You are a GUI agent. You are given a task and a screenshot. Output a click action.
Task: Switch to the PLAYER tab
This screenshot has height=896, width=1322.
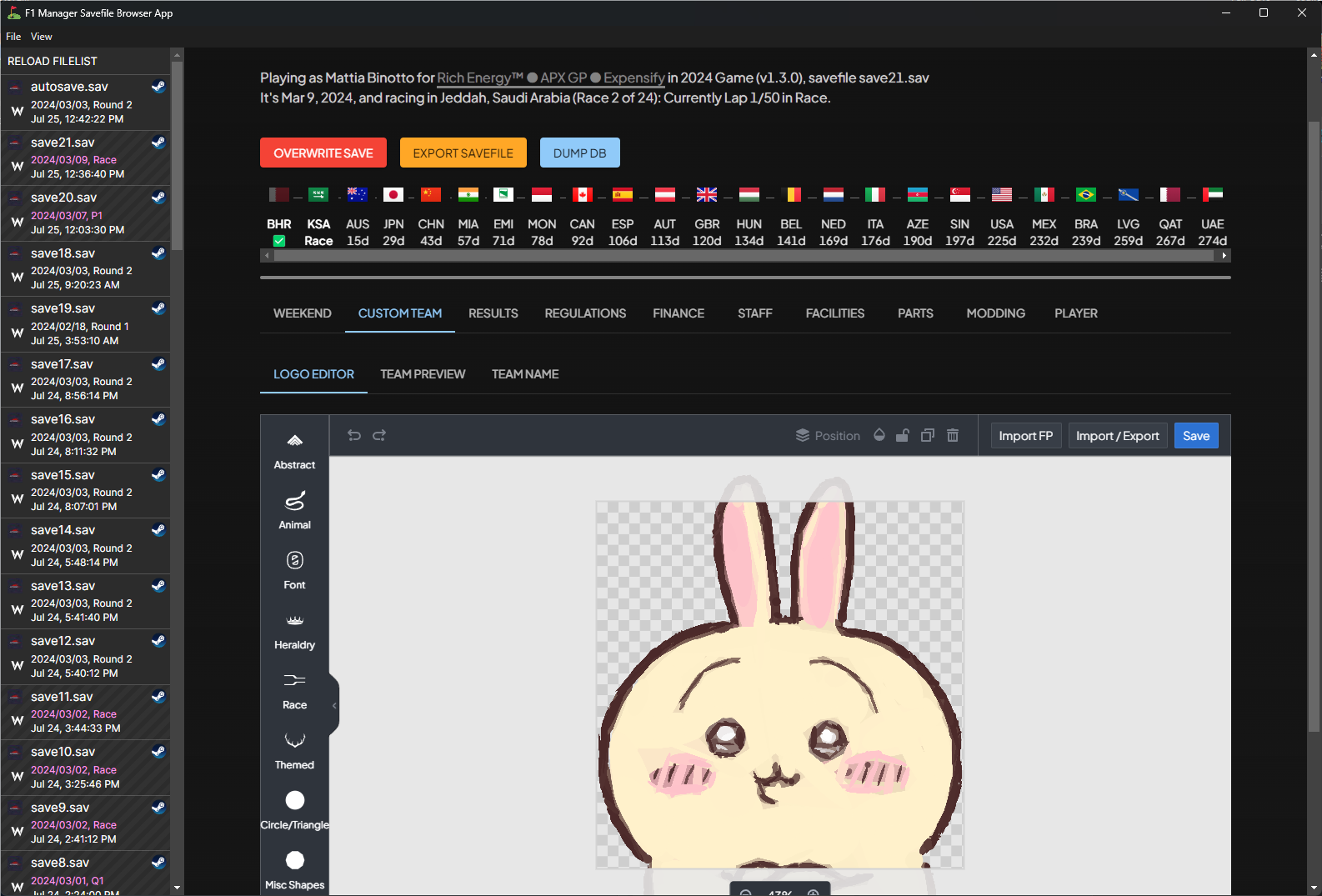[1076, 313]
